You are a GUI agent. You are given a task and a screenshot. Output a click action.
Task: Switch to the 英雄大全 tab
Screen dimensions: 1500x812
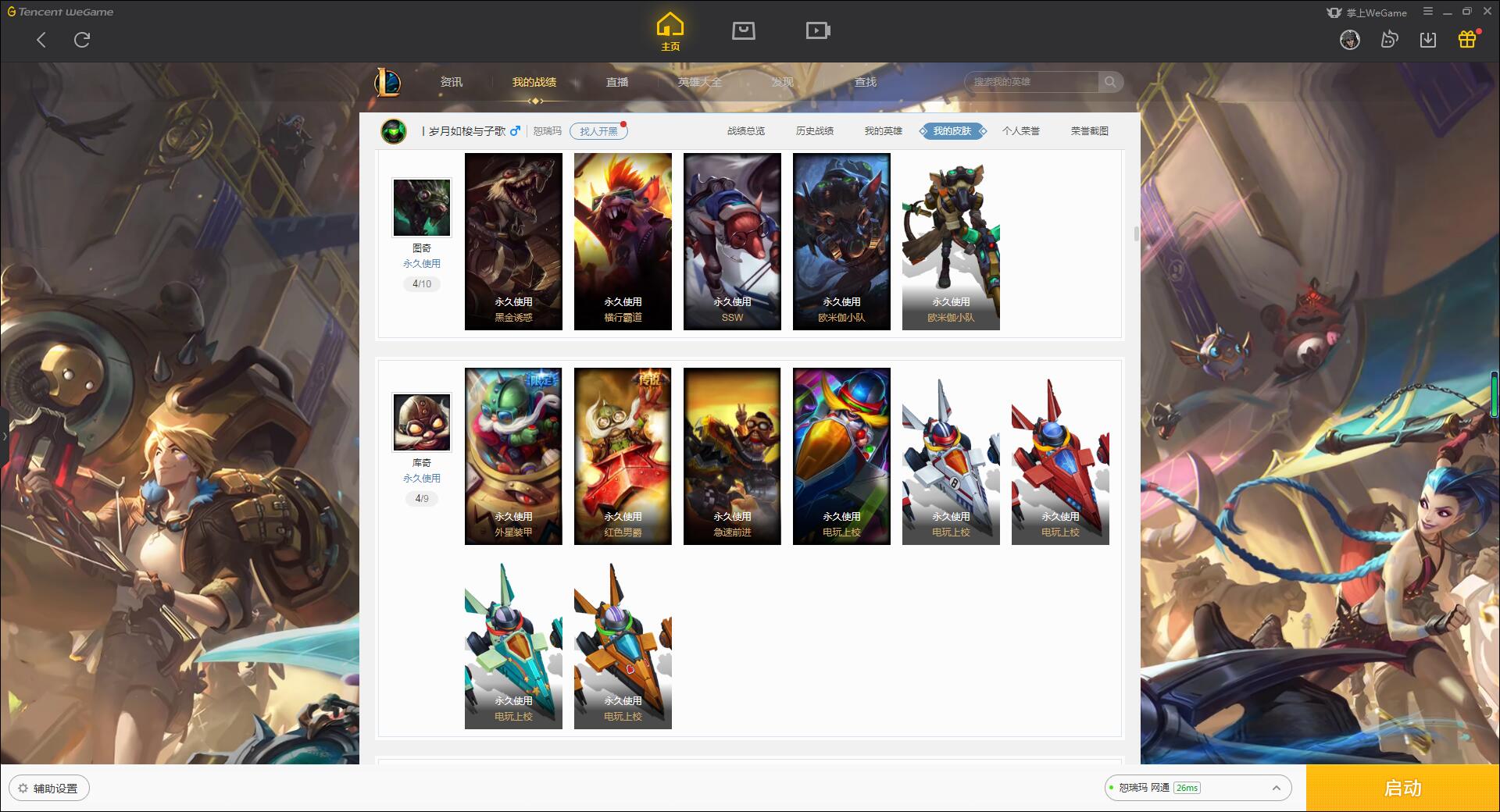pos(700,82)
